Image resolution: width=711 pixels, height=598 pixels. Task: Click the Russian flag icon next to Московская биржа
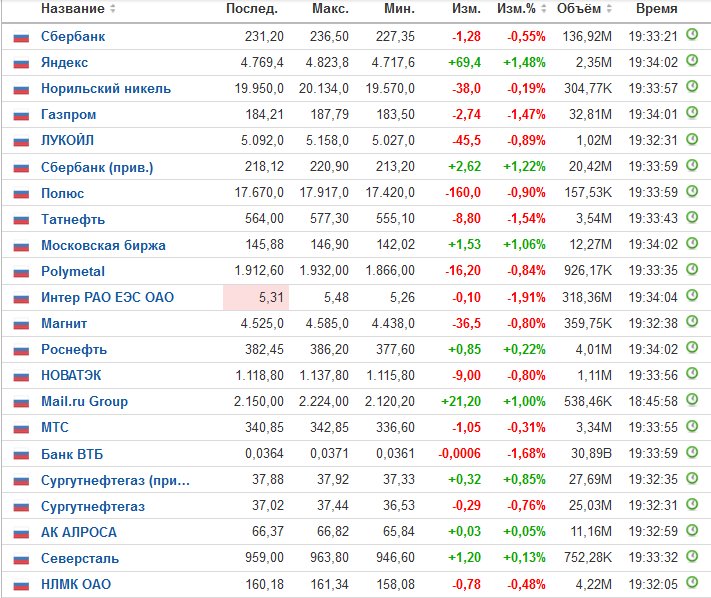(21, 247)
